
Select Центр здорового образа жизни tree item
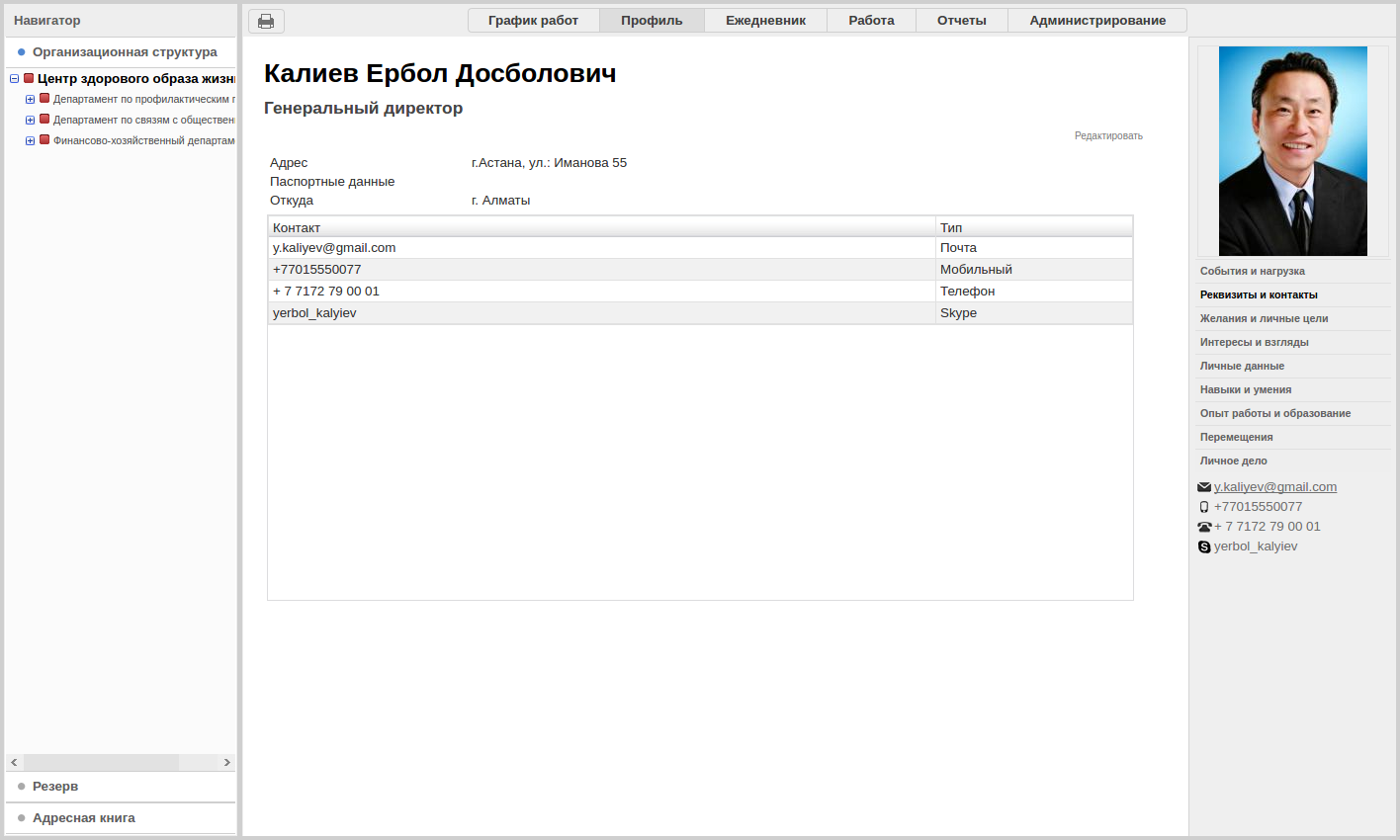tap(136, 79)
